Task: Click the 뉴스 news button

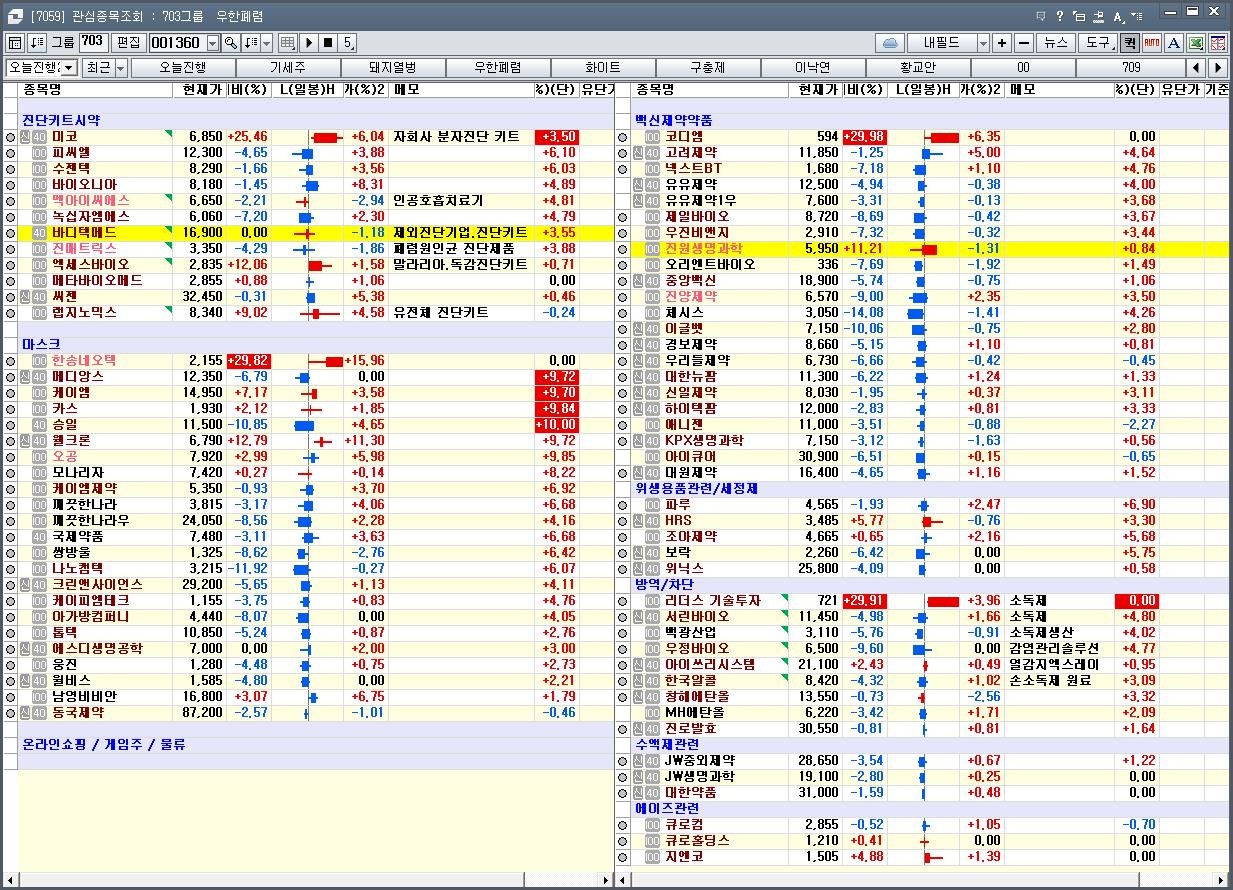Action: (1056, 43)
